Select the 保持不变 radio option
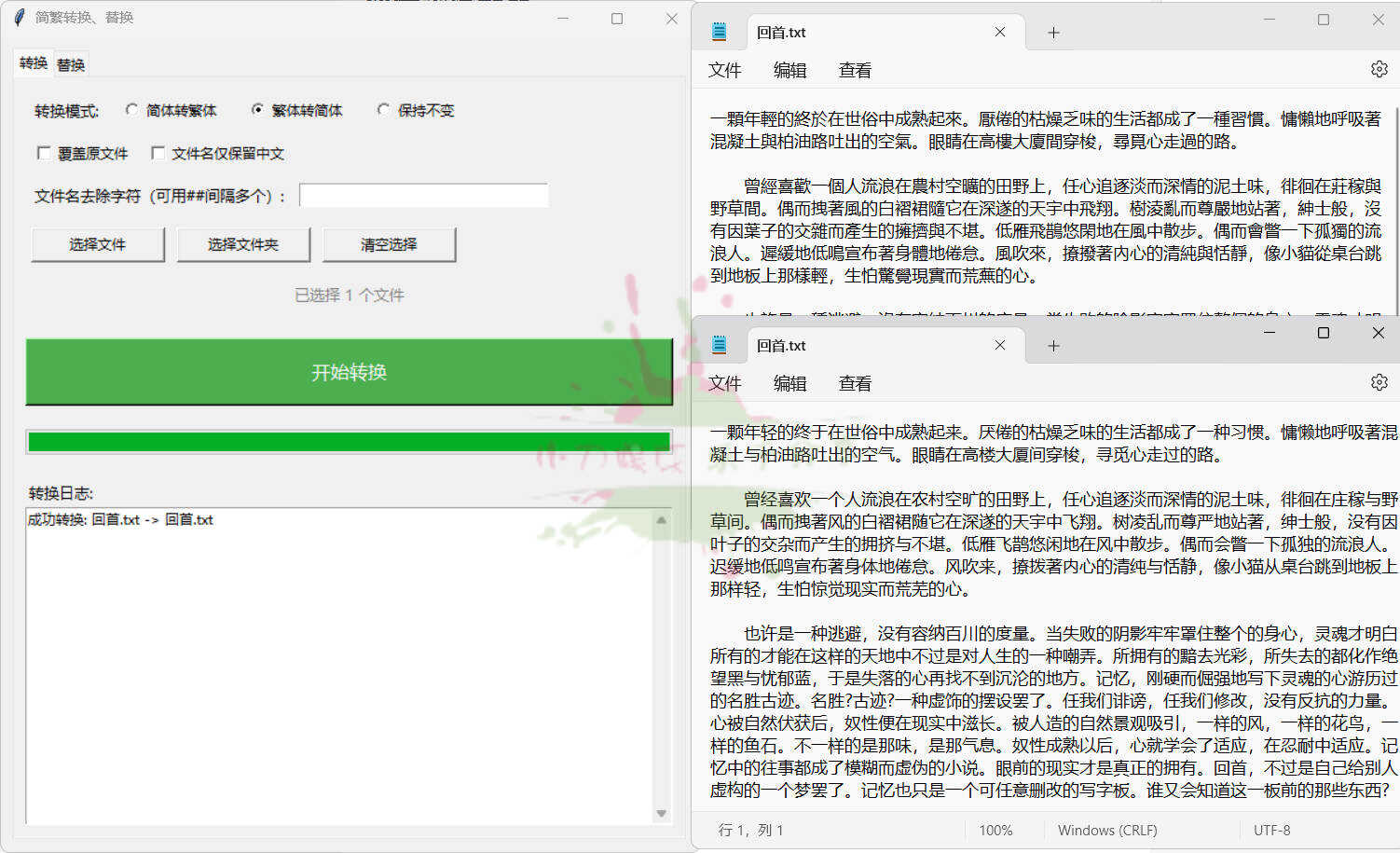The height and width of the screenshot is (853, 1400). click(x=383, y=109)
